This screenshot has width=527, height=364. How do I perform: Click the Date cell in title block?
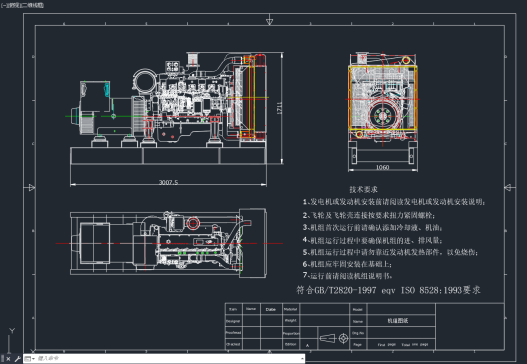[x=271, y=309]
